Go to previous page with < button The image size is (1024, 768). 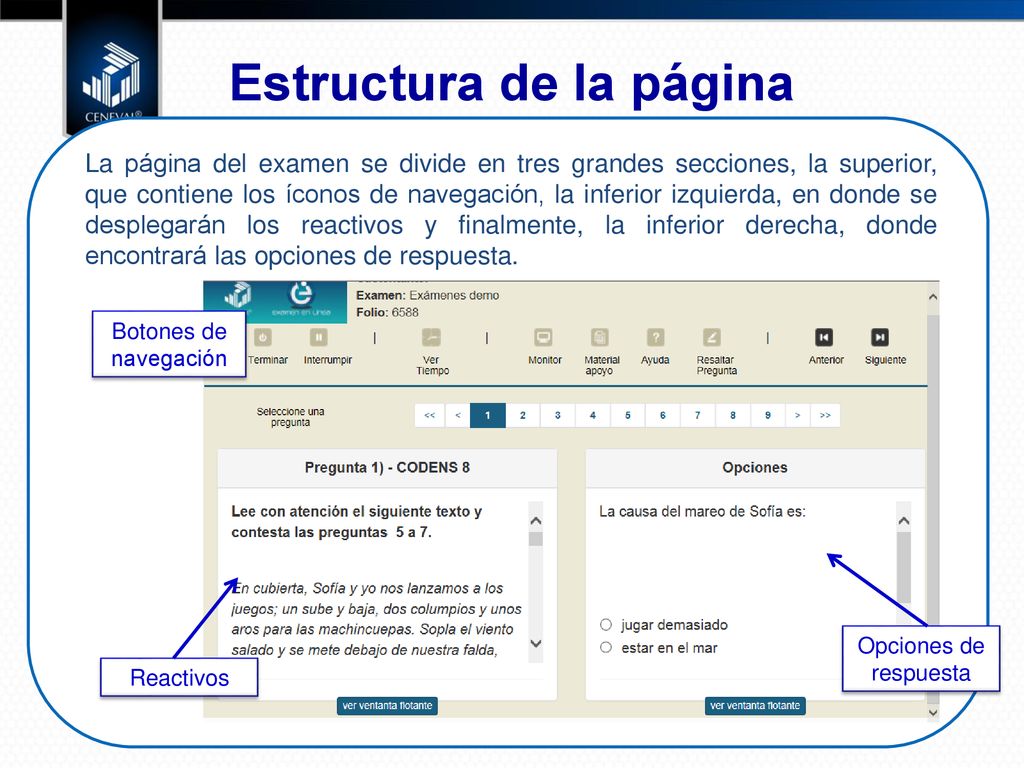(x=458, y=415)
